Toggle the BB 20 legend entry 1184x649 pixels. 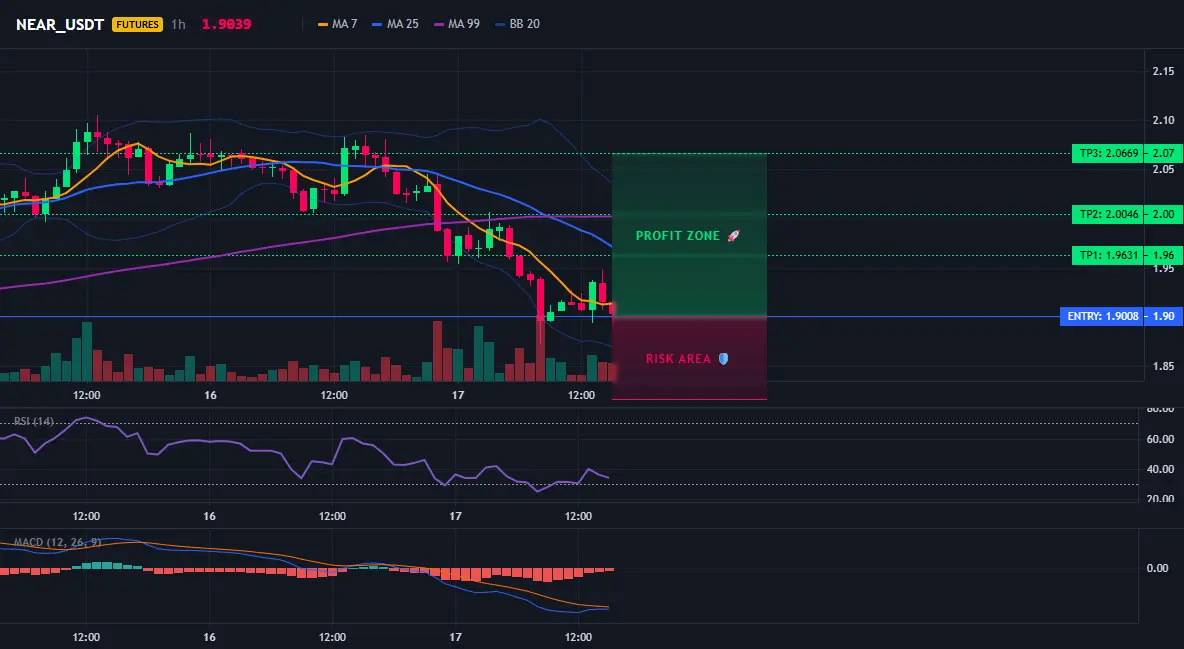tap(517, 24)
